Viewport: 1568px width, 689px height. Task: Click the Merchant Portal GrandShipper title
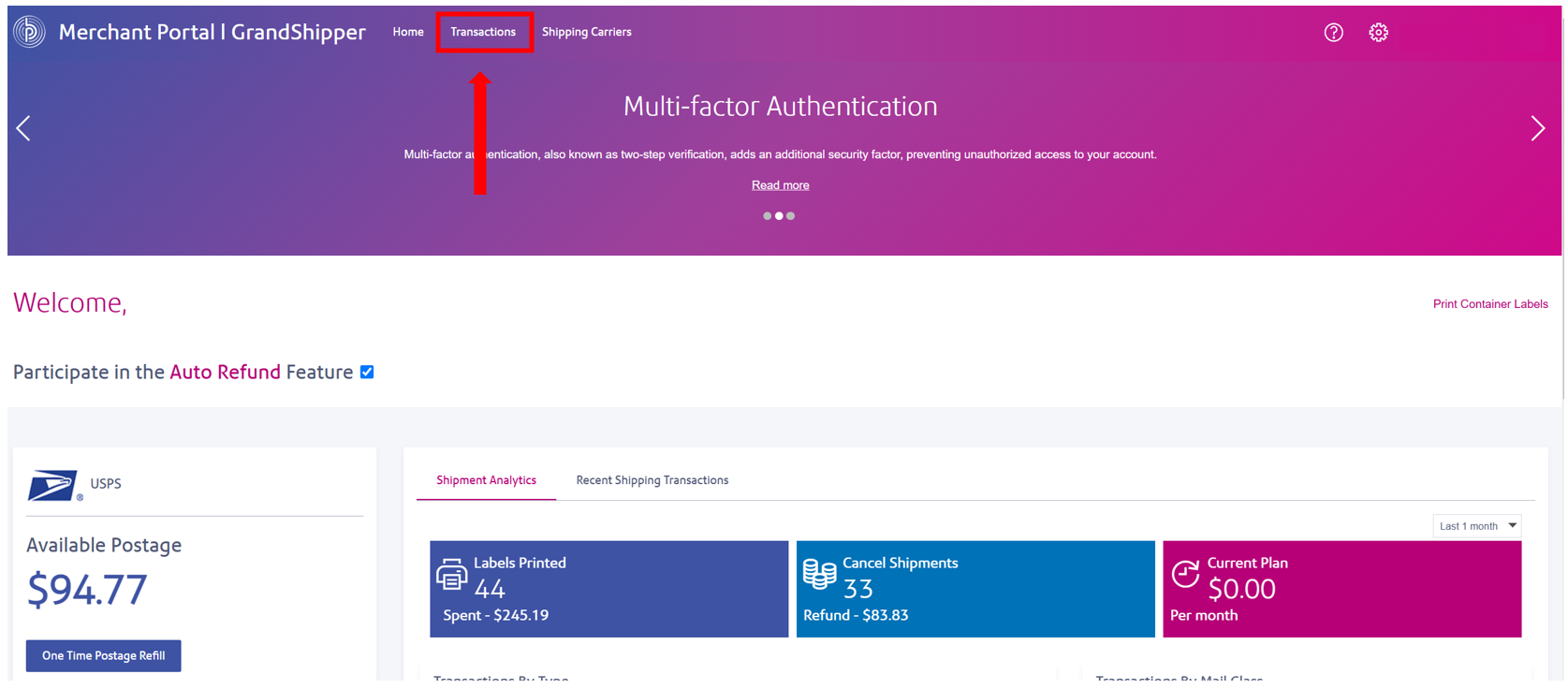pyautogui.click(x=212, y=32)
